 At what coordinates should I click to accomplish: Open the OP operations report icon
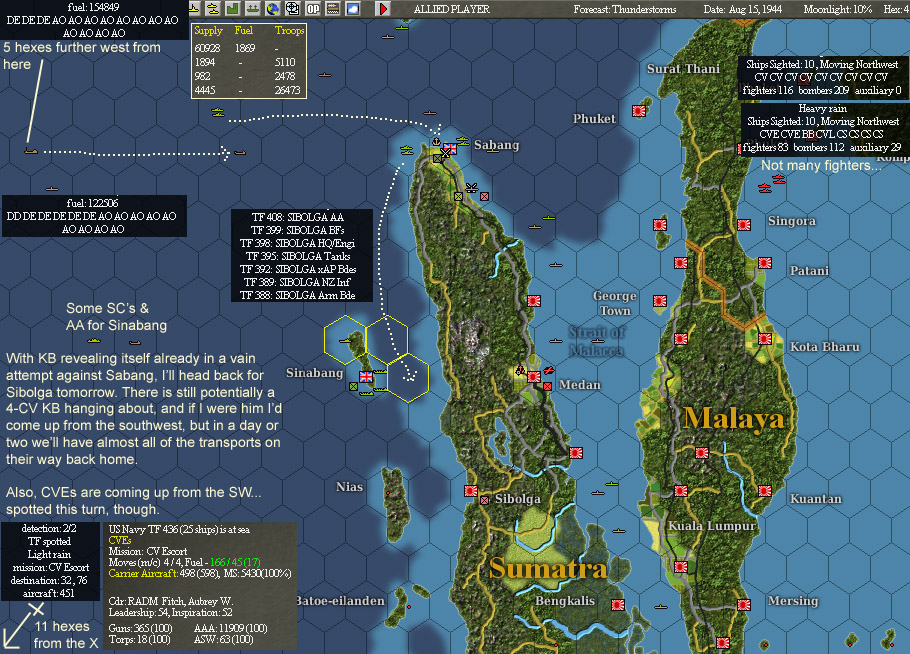pyautogui.click(x=313, y=9)
